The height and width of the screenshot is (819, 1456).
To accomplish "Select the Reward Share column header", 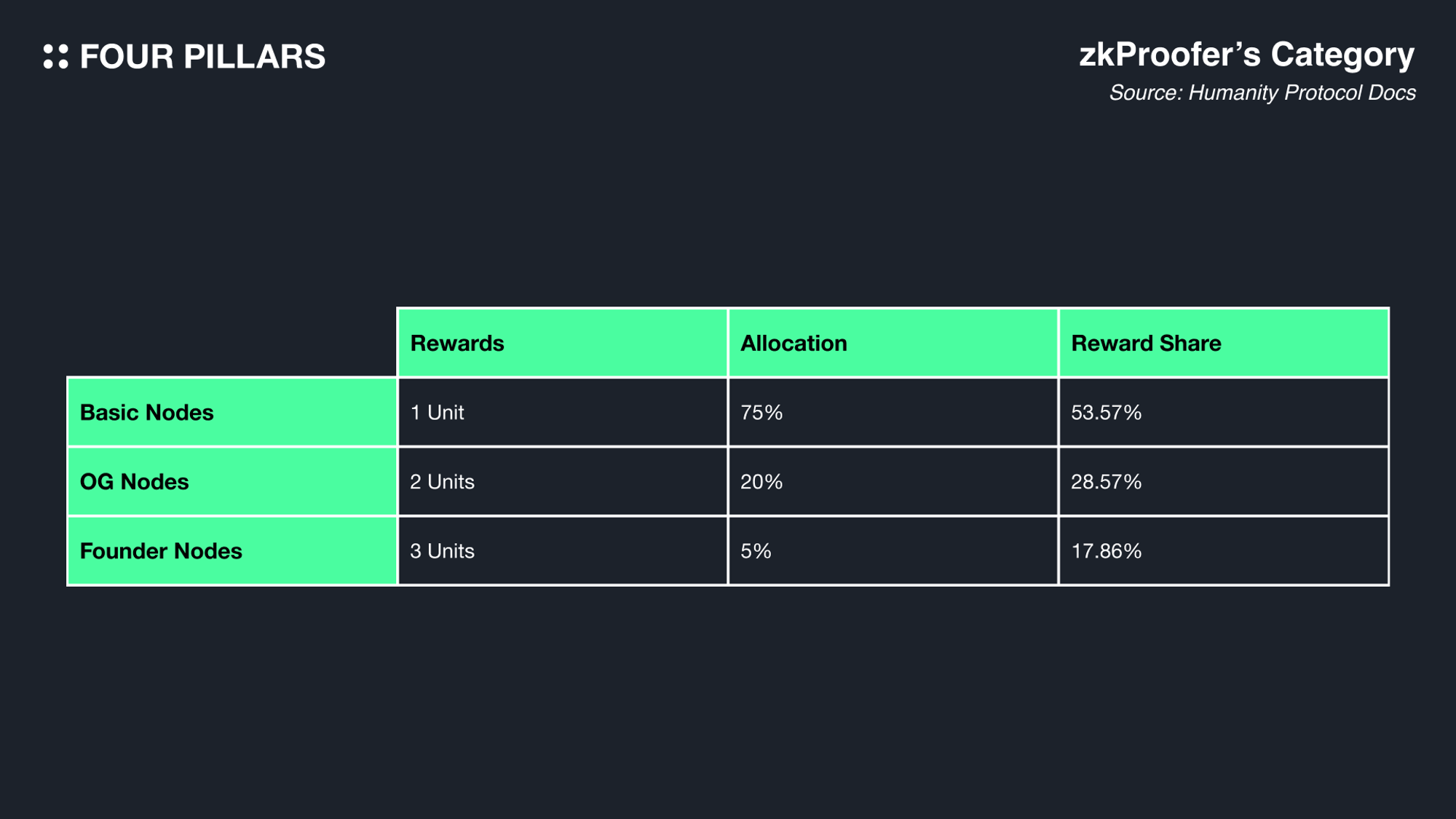I will tap(1146, 343).
